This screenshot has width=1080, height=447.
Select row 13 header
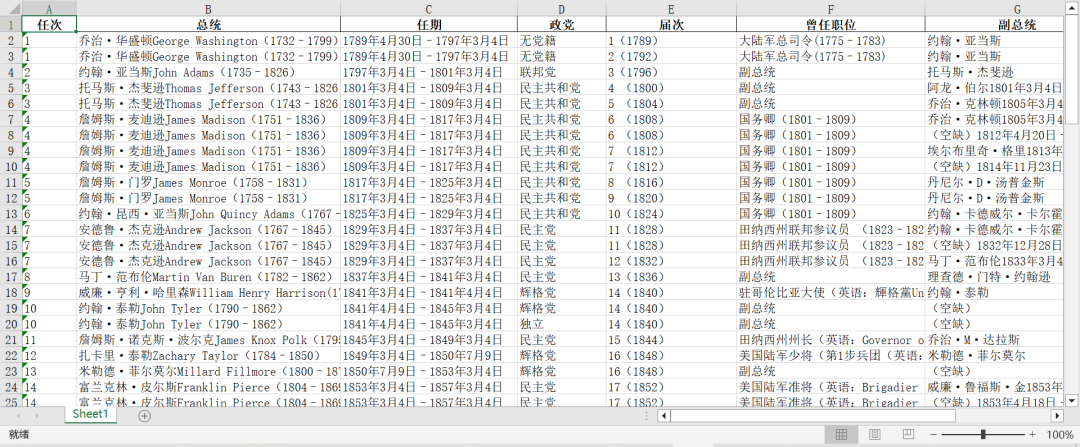[10, 214]
